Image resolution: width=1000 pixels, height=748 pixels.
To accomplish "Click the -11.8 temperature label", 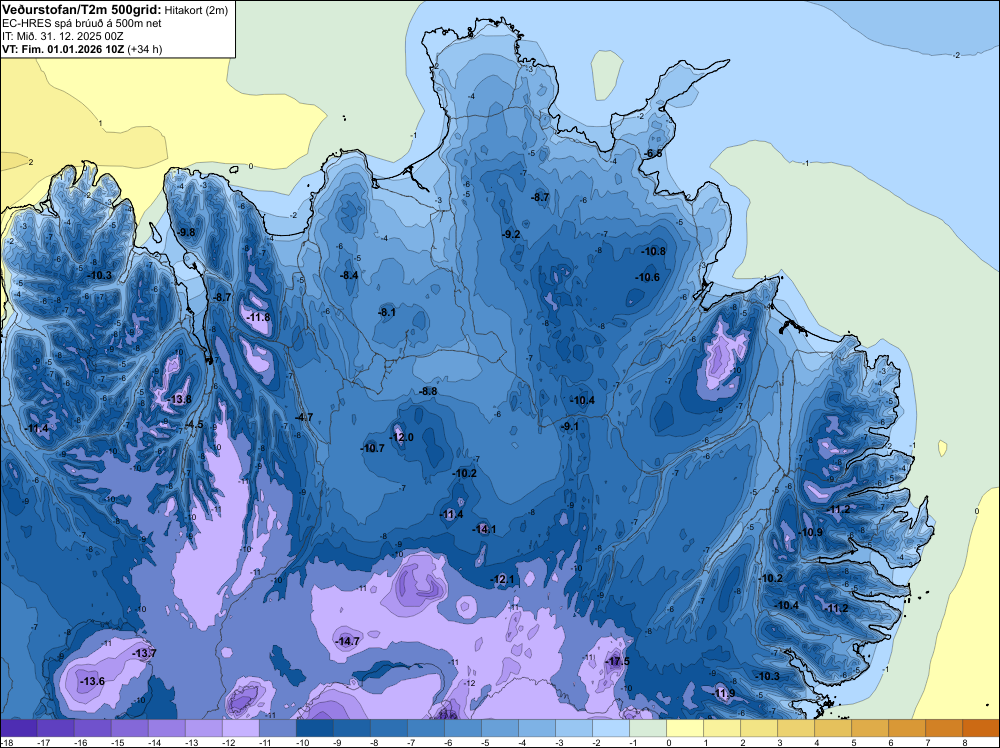I will 258,318.
